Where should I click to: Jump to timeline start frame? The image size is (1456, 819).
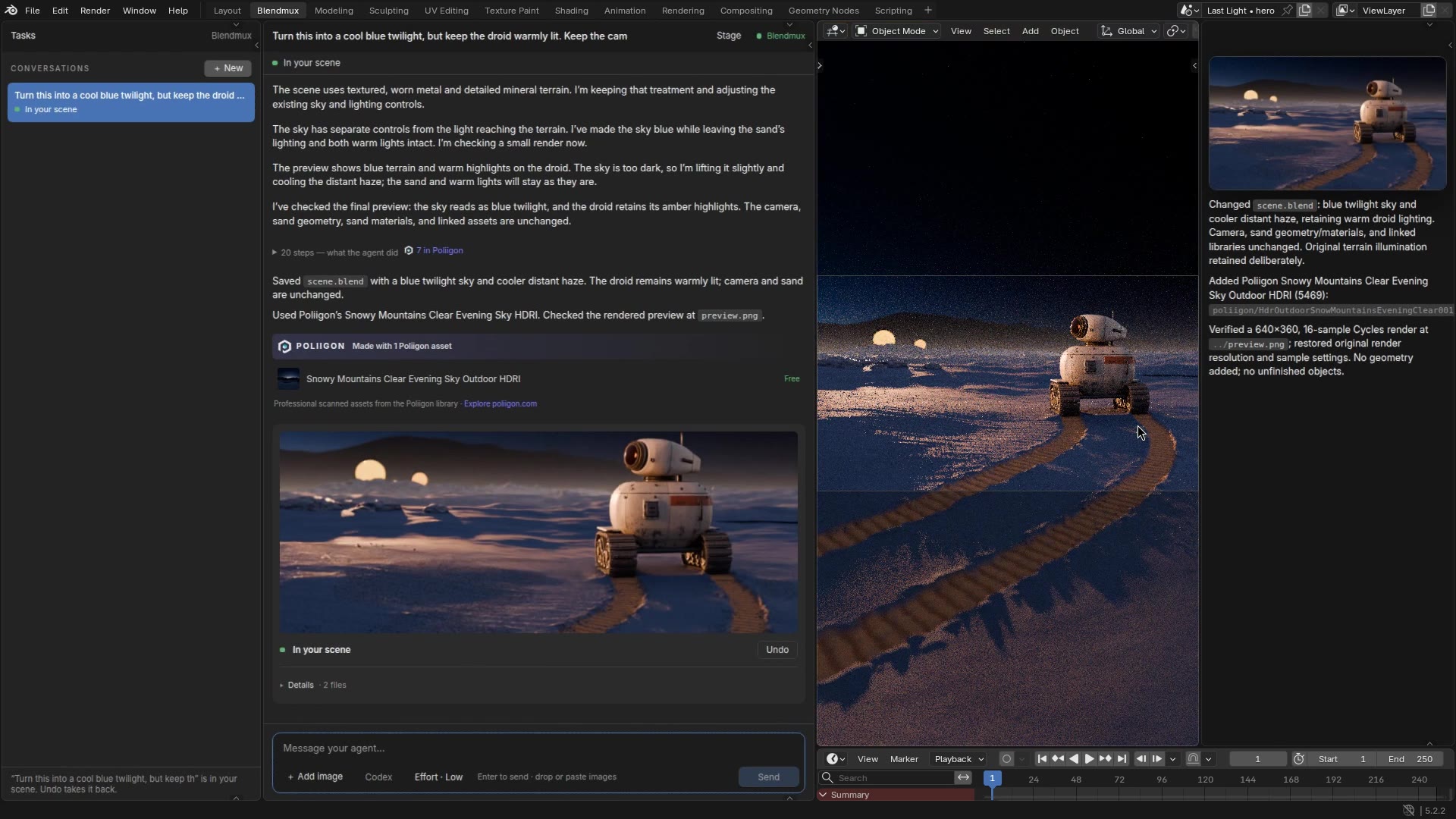click(1042, 759)
